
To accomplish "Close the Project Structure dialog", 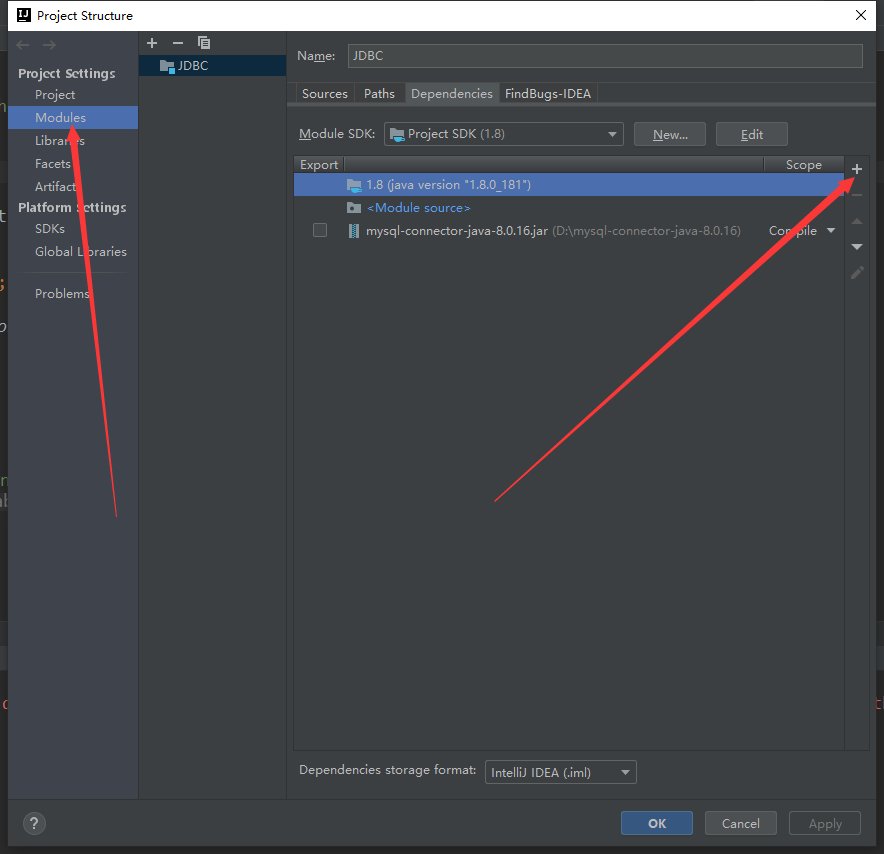I will click(860, 15).
